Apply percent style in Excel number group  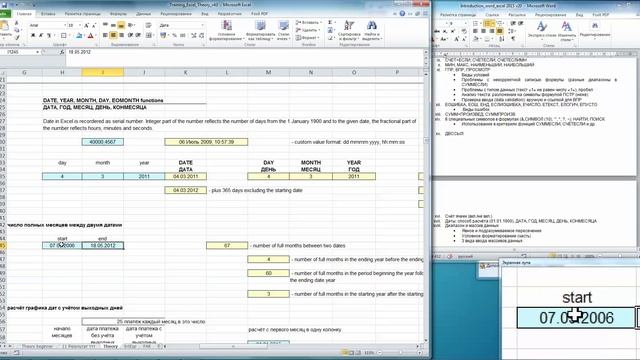pyautogui.click(x=174, y=36)
